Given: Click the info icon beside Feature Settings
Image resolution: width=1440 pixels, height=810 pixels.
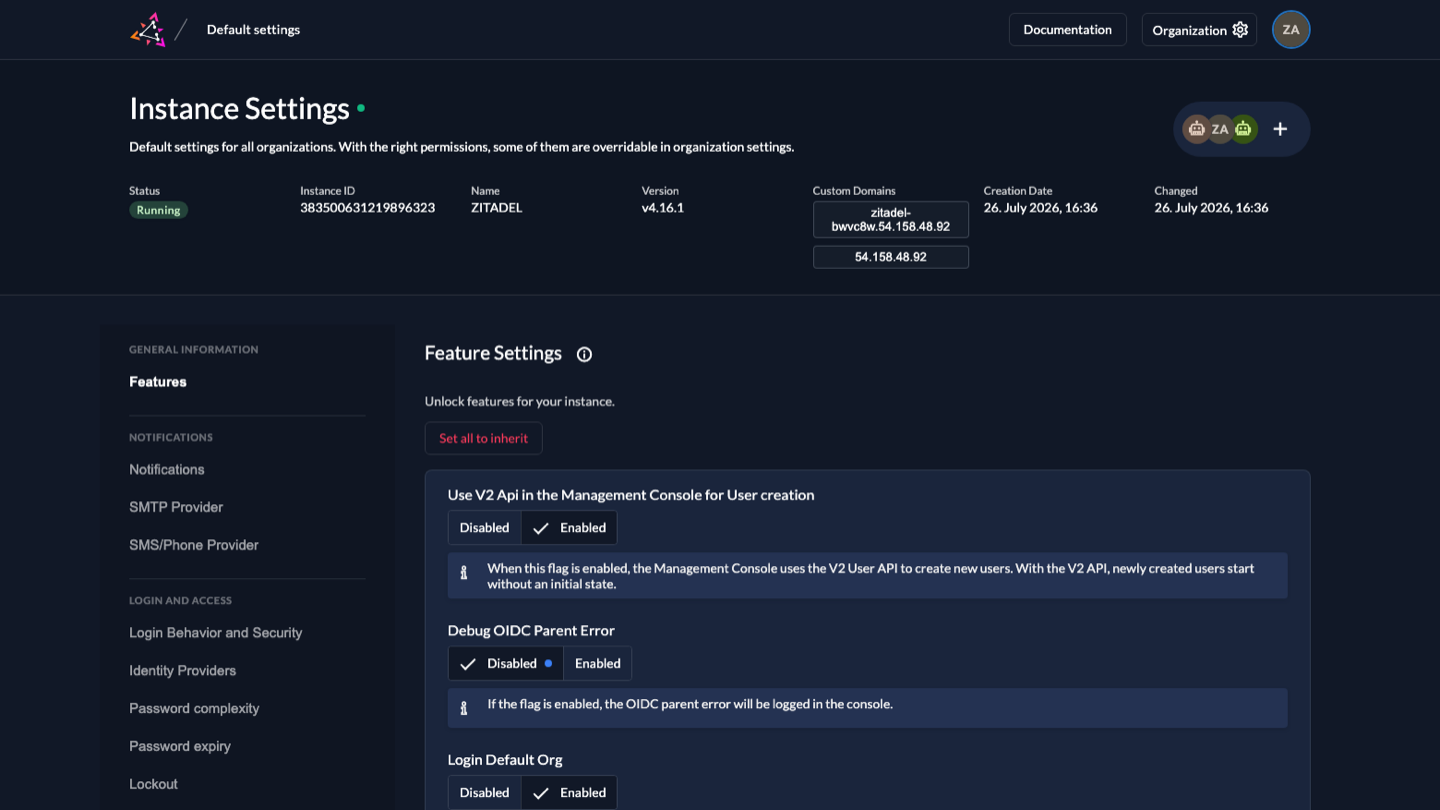Looking at the screenshot, I should [x=585, y=354].
